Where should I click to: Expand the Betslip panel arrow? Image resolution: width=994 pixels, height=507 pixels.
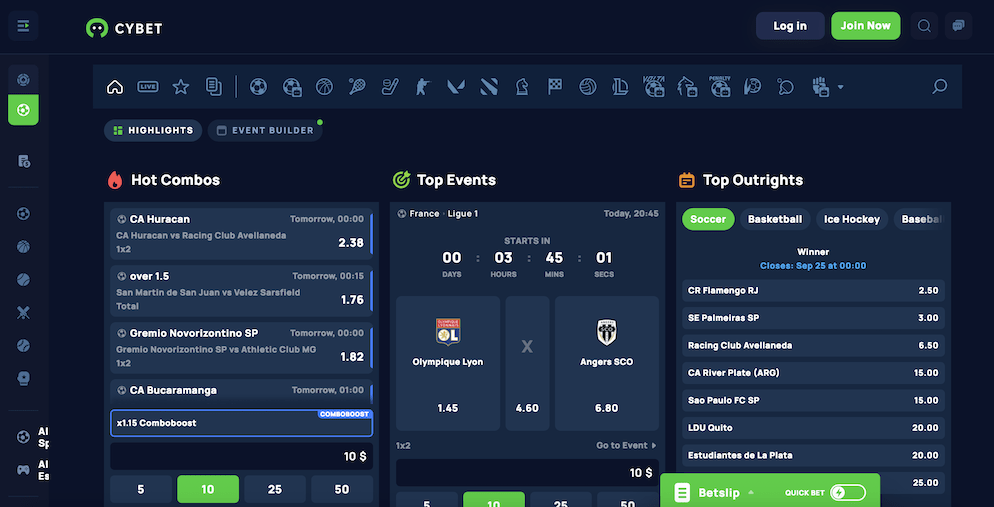(751, 492)
